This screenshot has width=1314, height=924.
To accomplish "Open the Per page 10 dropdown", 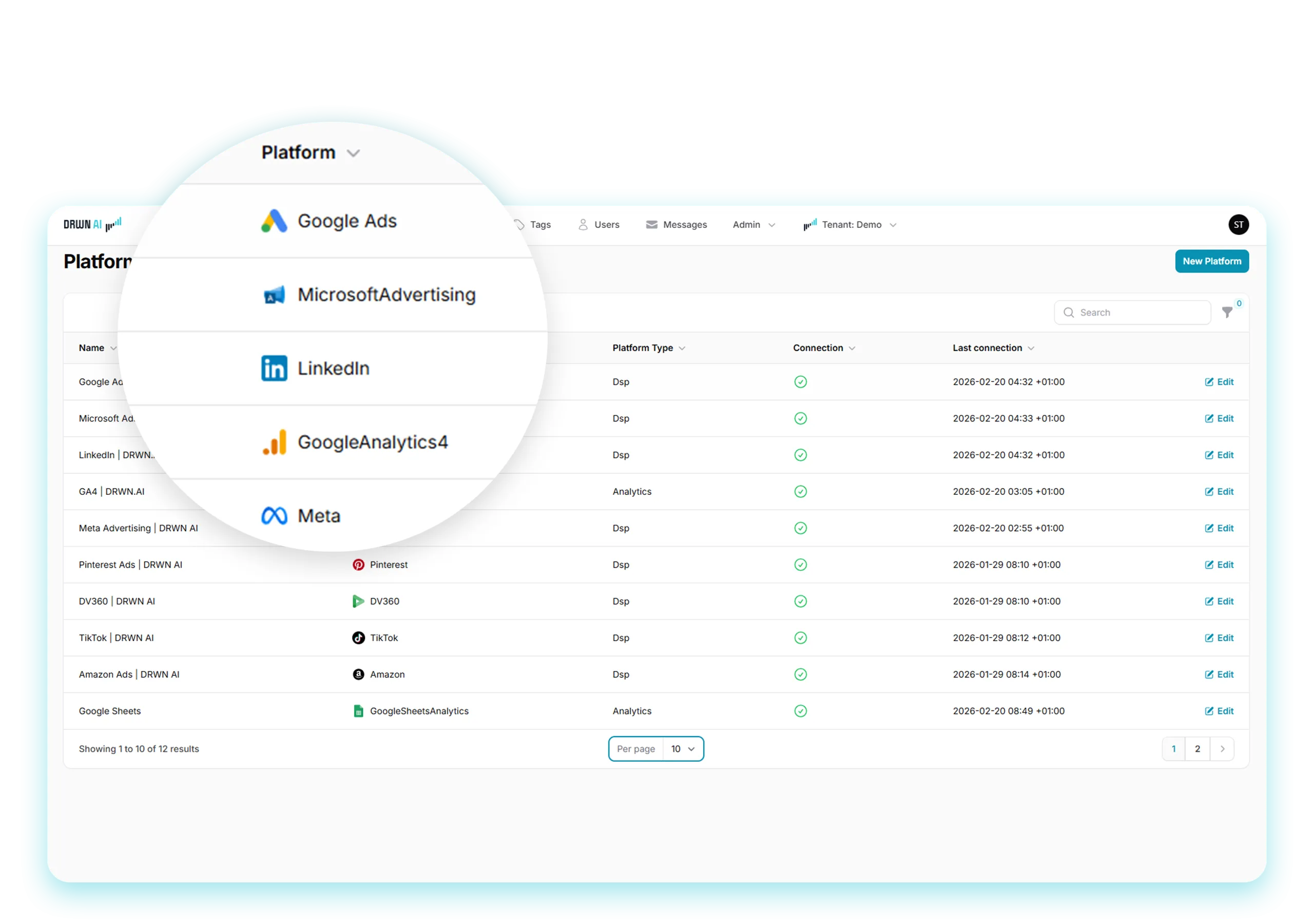I will coord(683,749).
